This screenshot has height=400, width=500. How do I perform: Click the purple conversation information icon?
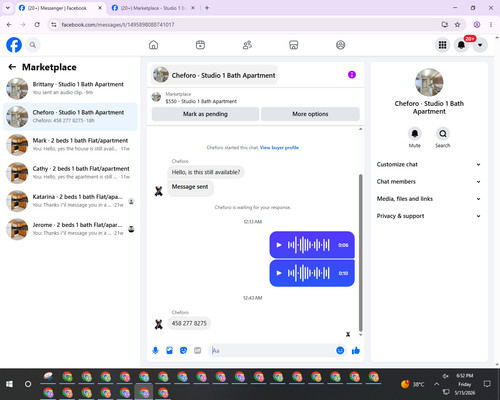352,75
